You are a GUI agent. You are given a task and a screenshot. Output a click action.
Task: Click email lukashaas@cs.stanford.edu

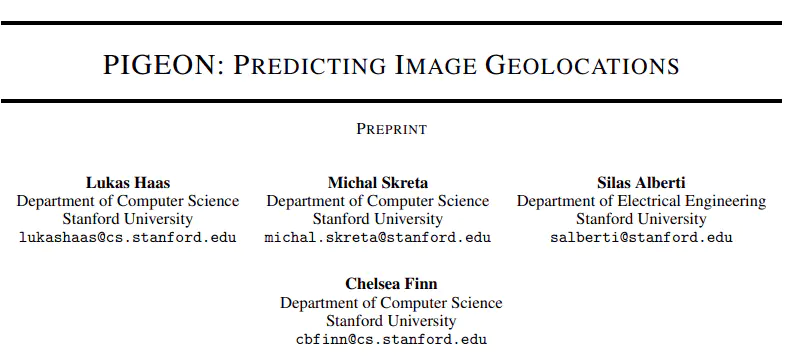(128, 237)
